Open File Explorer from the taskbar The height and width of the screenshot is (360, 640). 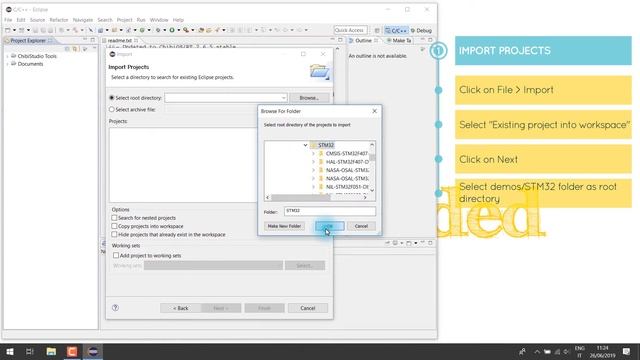coord(51,351)
